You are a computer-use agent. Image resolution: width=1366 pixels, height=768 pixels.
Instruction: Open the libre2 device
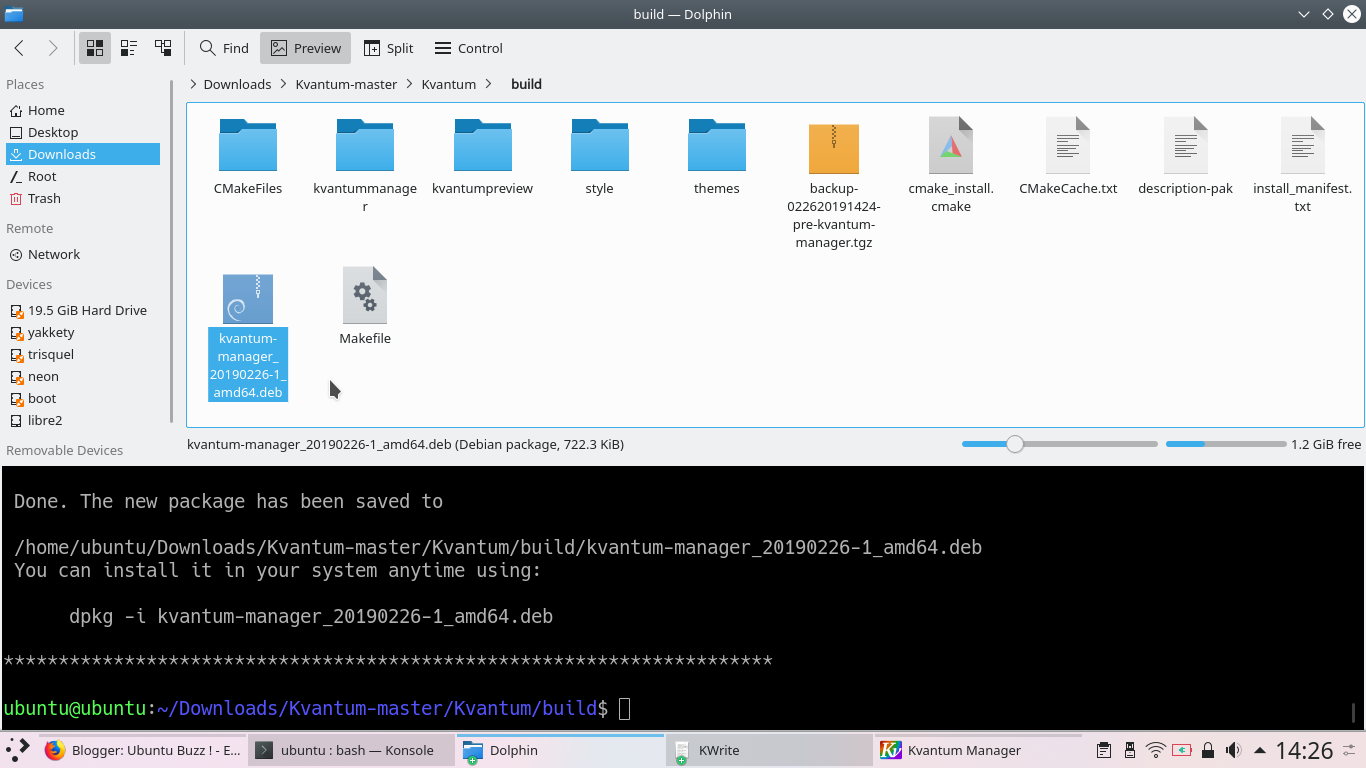click(83, 420)
